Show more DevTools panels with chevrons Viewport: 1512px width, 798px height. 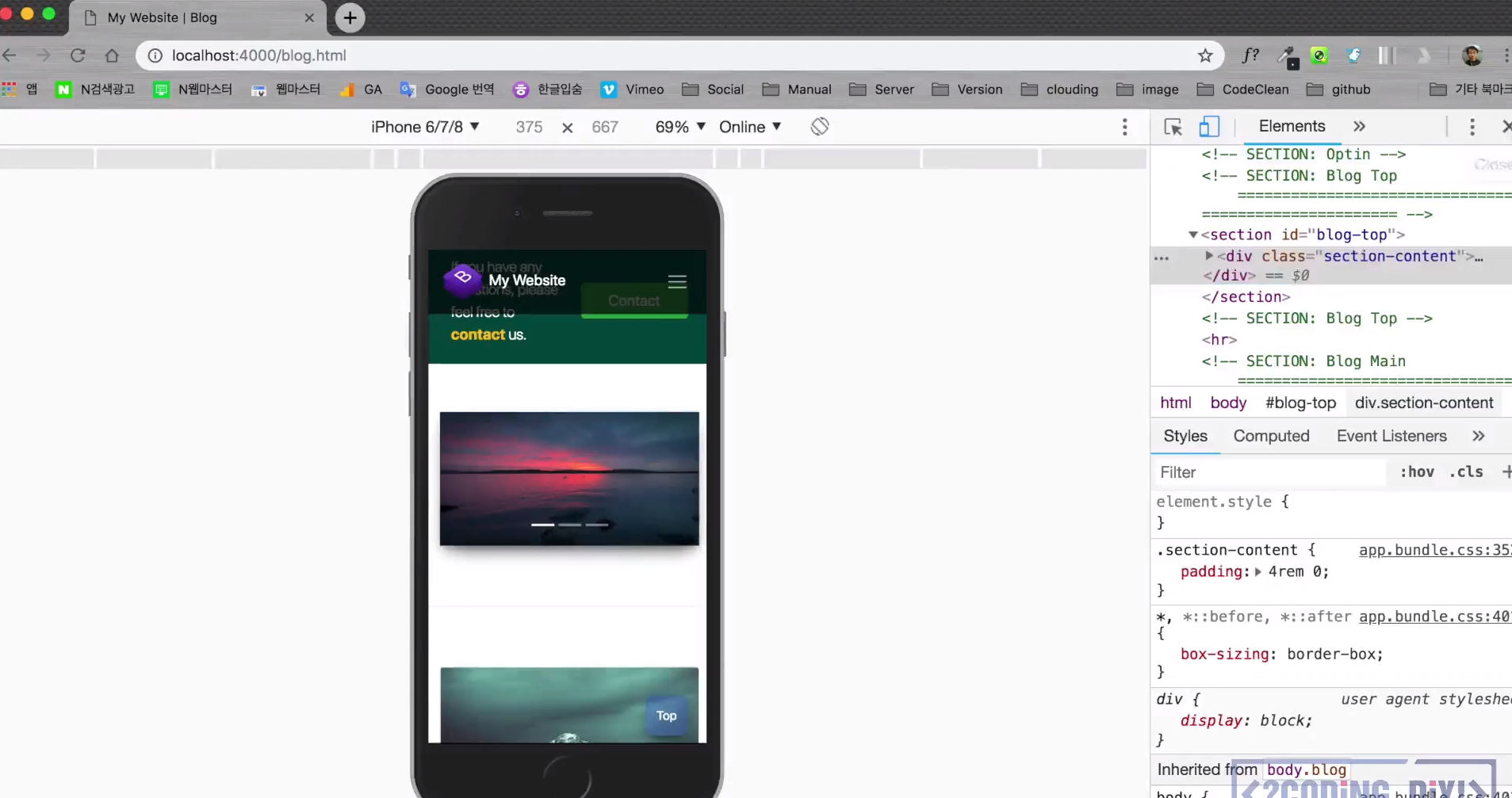coord(1359,127)
